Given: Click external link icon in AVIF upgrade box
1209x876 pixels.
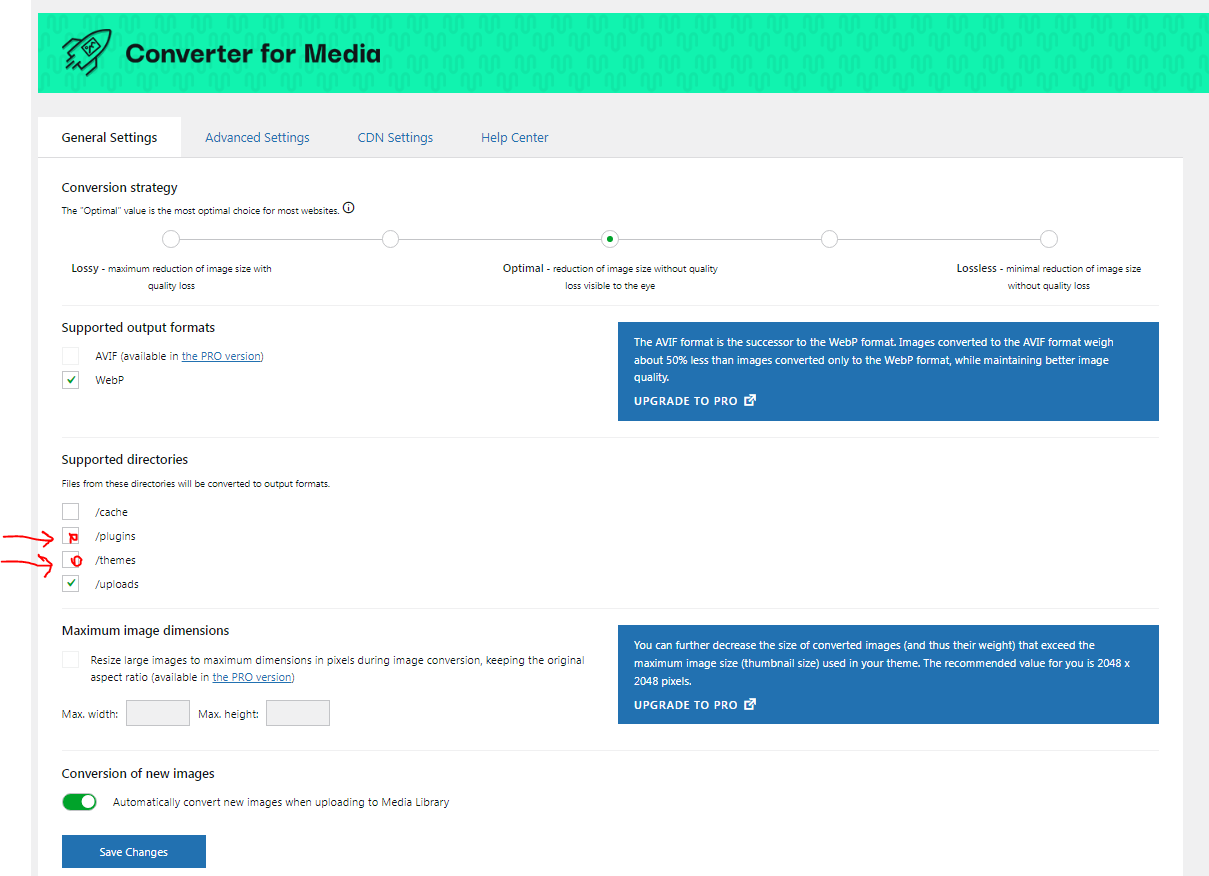Looking at the screenshot, I should pos(750,401).
